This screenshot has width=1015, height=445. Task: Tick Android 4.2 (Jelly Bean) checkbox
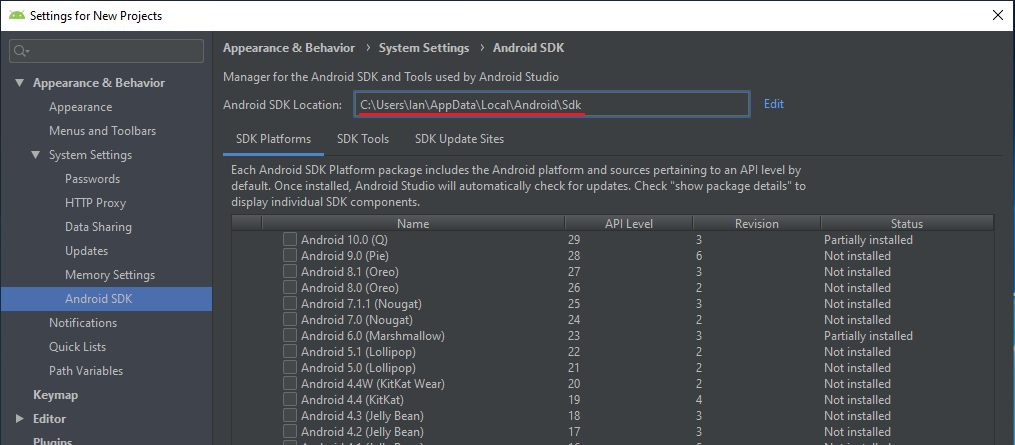click(290, 431)
